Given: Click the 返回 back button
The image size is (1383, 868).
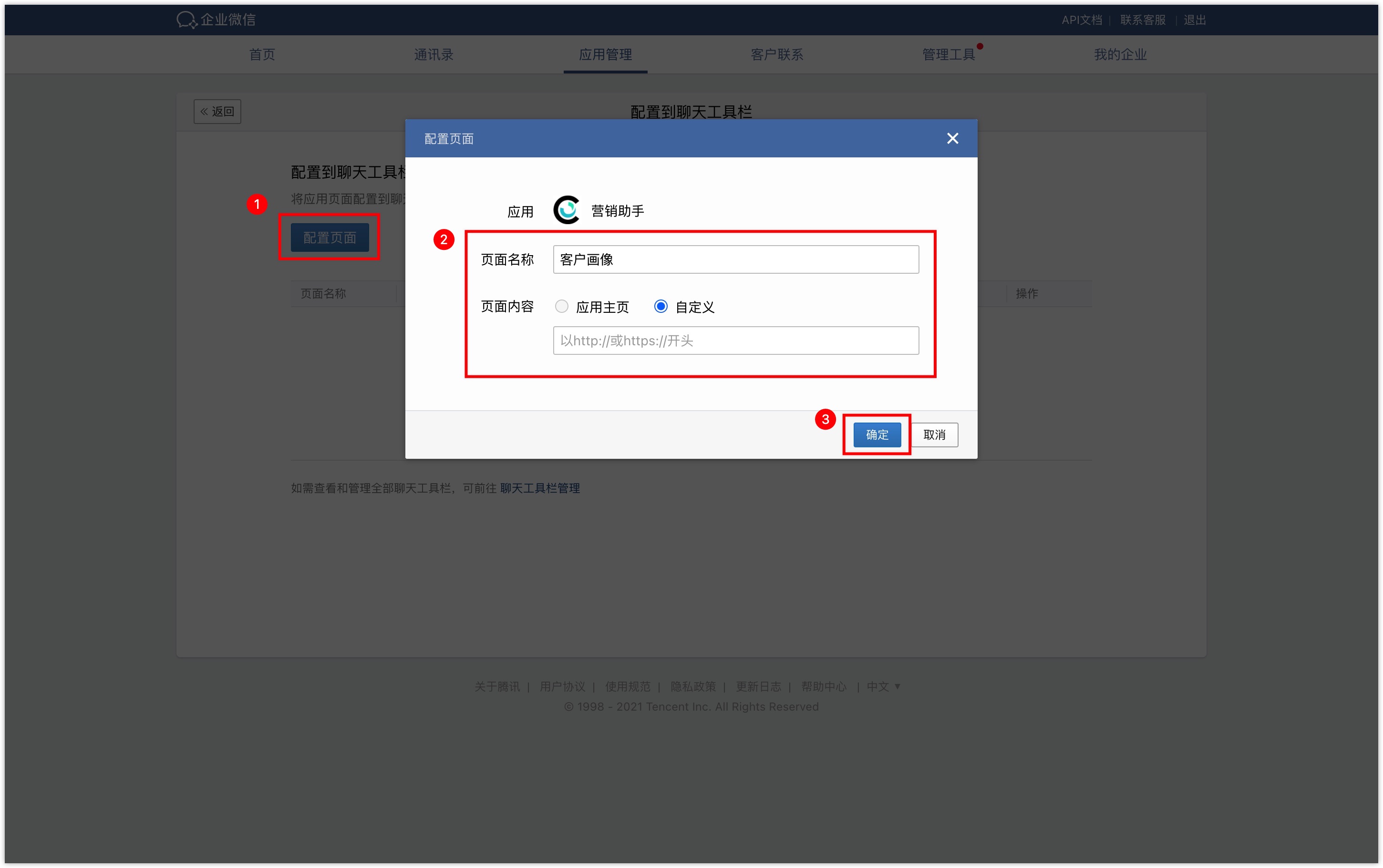Looking at the screenshot, I should pos(217,112).
